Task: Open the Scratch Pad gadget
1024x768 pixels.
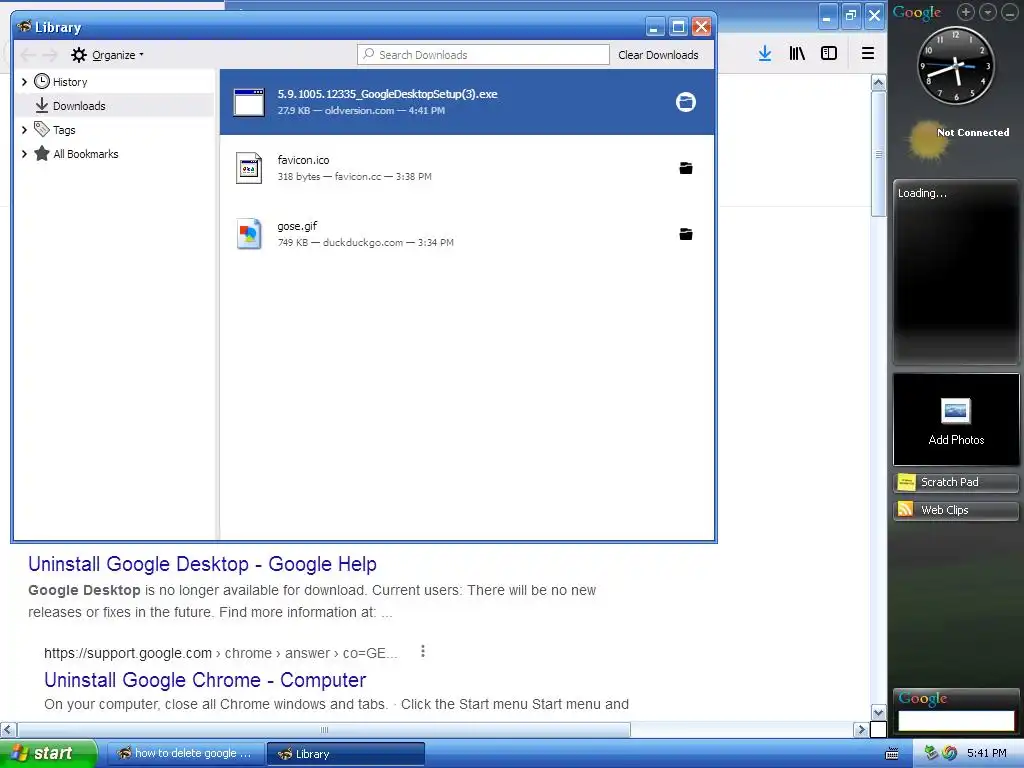Action: [956, 482]
